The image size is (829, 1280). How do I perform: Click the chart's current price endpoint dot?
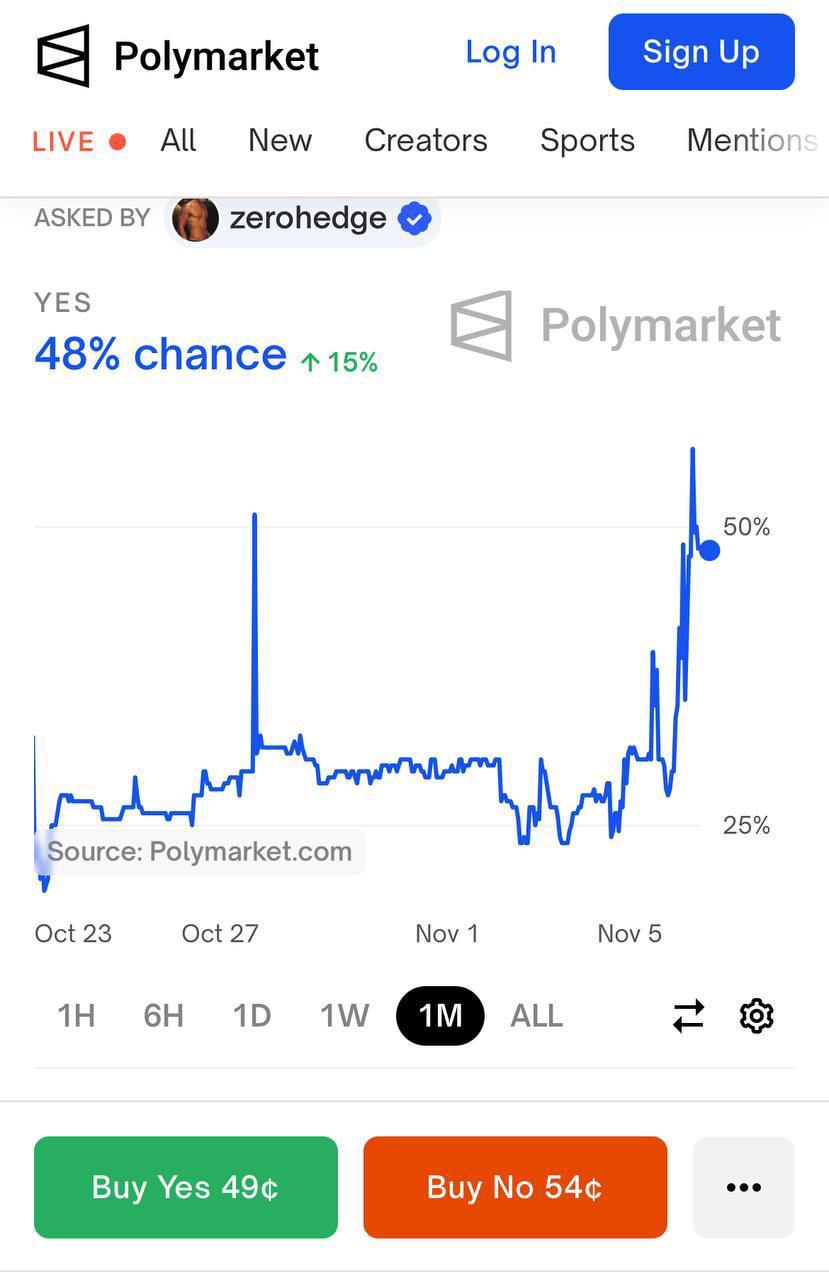tap(709, 550)
